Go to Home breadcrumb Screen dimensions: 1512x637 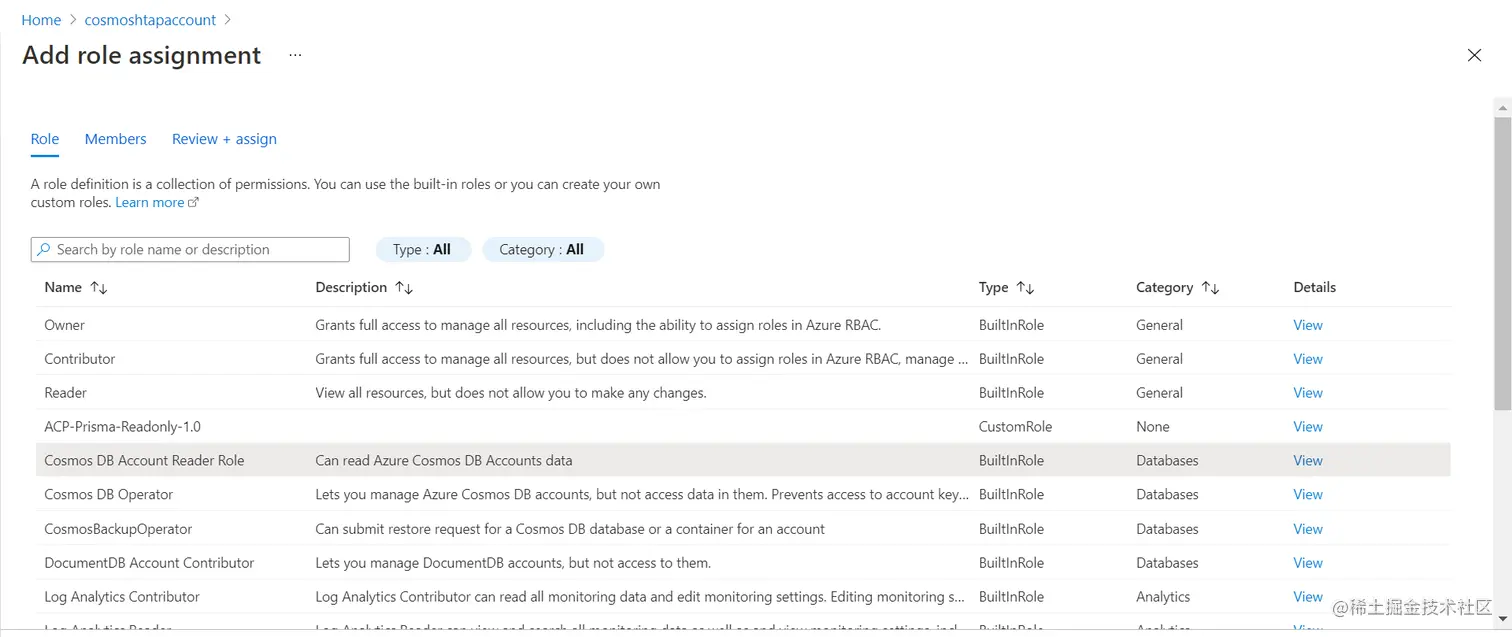click(41, 20)
